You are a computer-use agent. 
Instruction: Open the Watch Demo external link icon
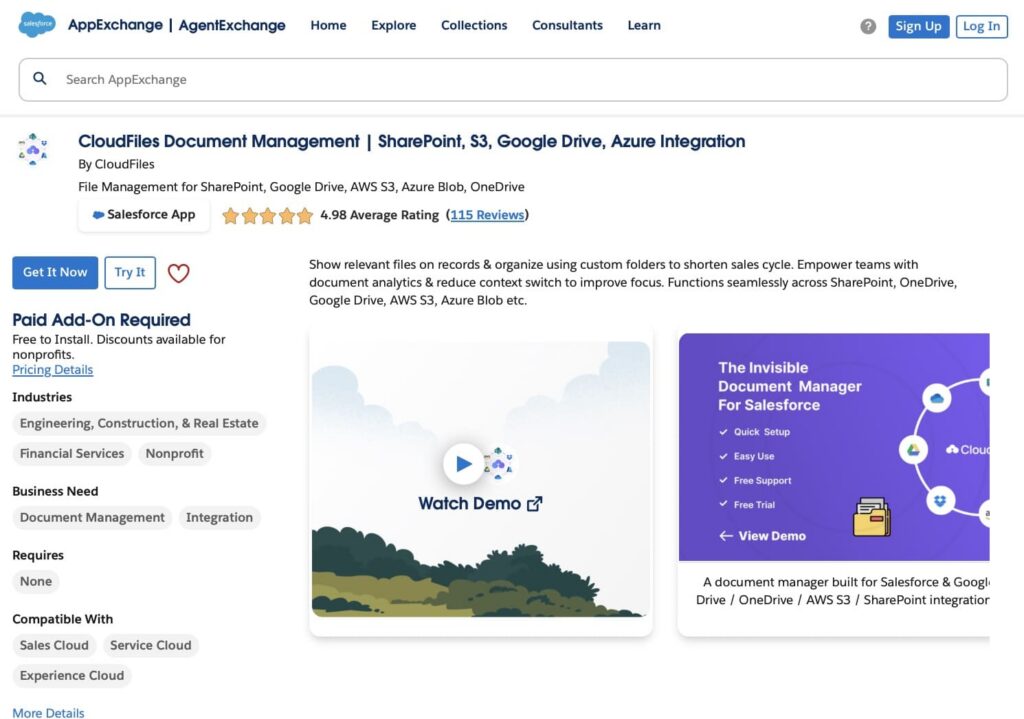tap(535, 504)
